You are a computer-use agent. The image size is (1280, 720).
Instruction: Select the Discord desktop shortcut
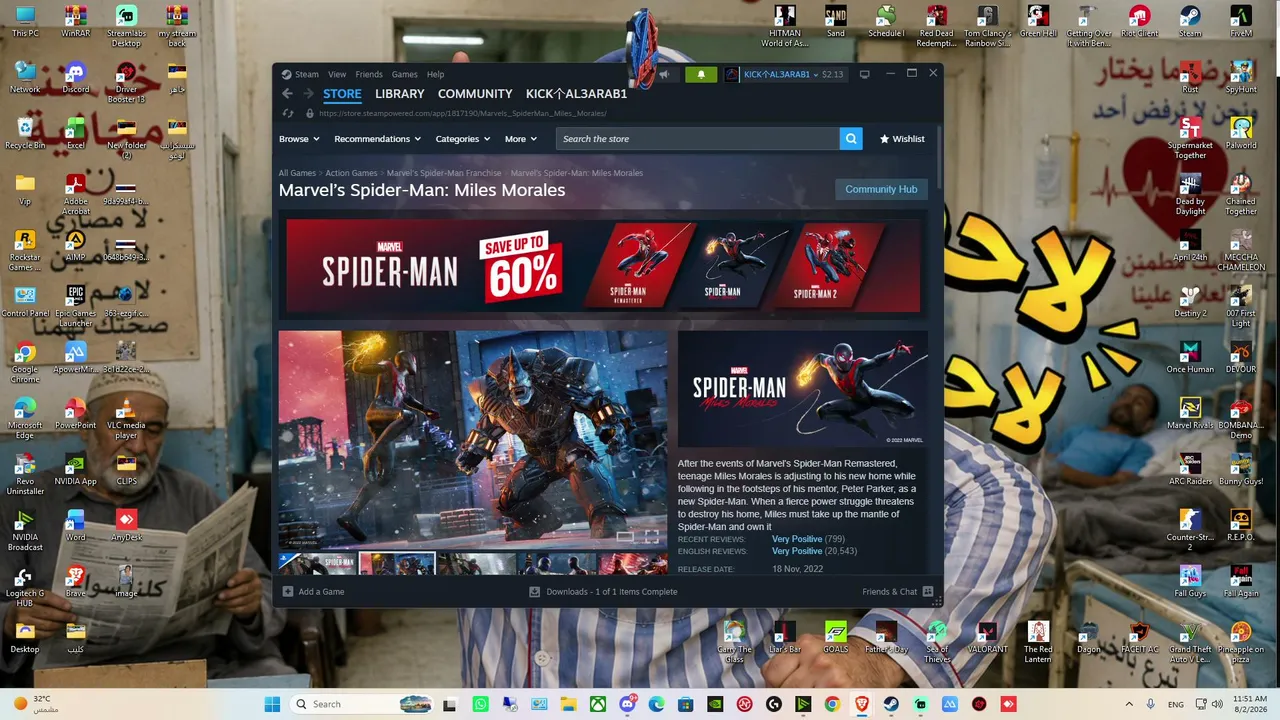point(76,78)
